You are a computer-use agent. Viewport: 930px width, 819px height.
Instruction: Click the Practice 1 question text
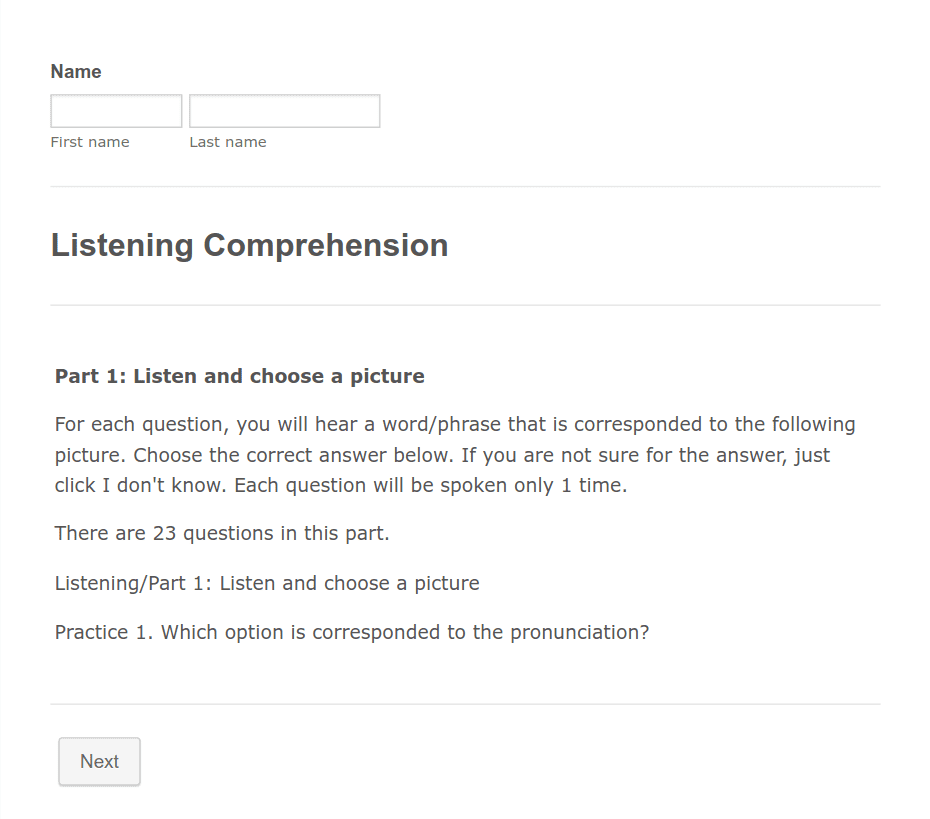352,632
